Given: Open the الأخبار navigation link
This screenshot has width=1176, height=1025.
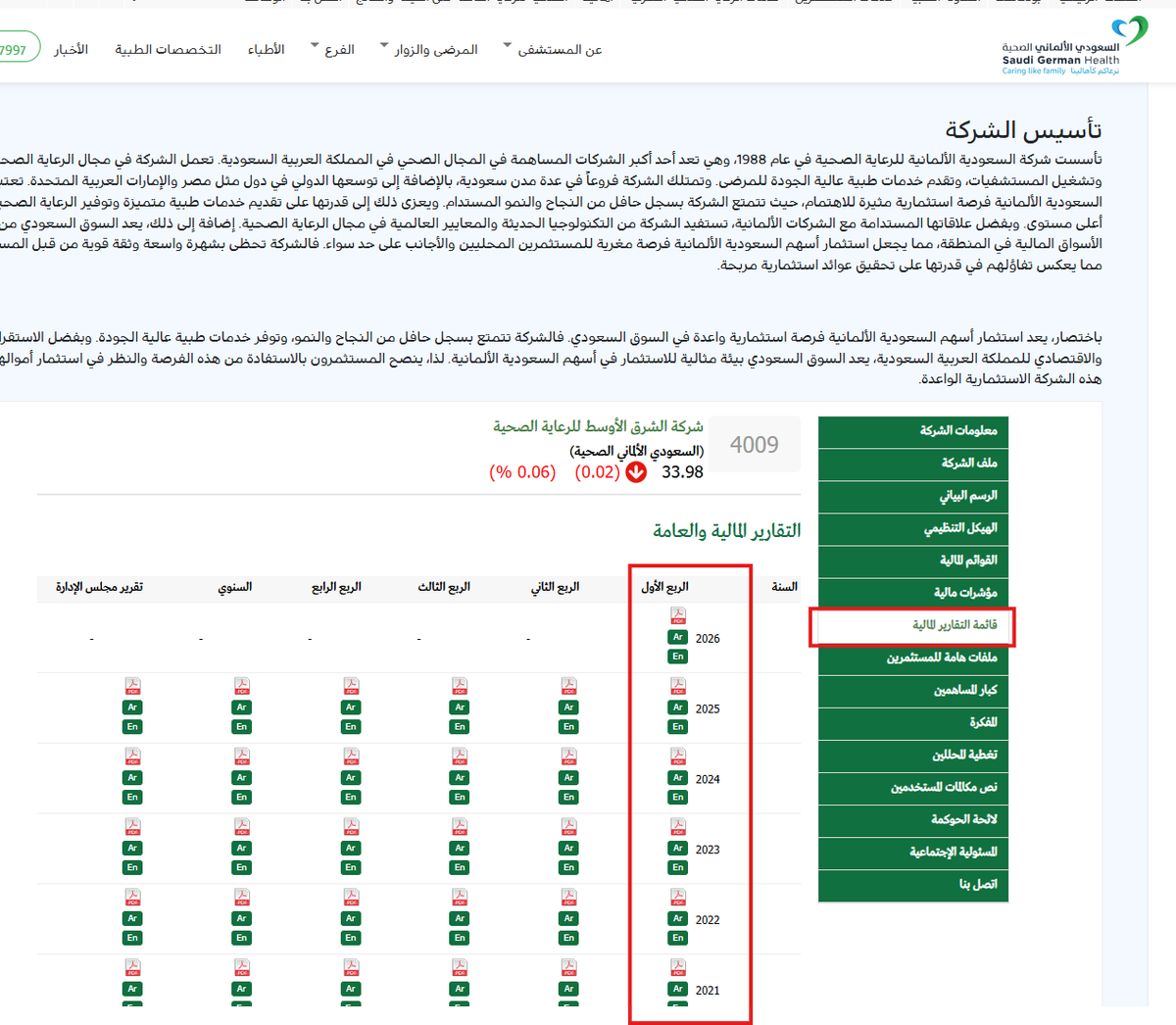Looking at the screenshot, I should [x=71, y=49].
